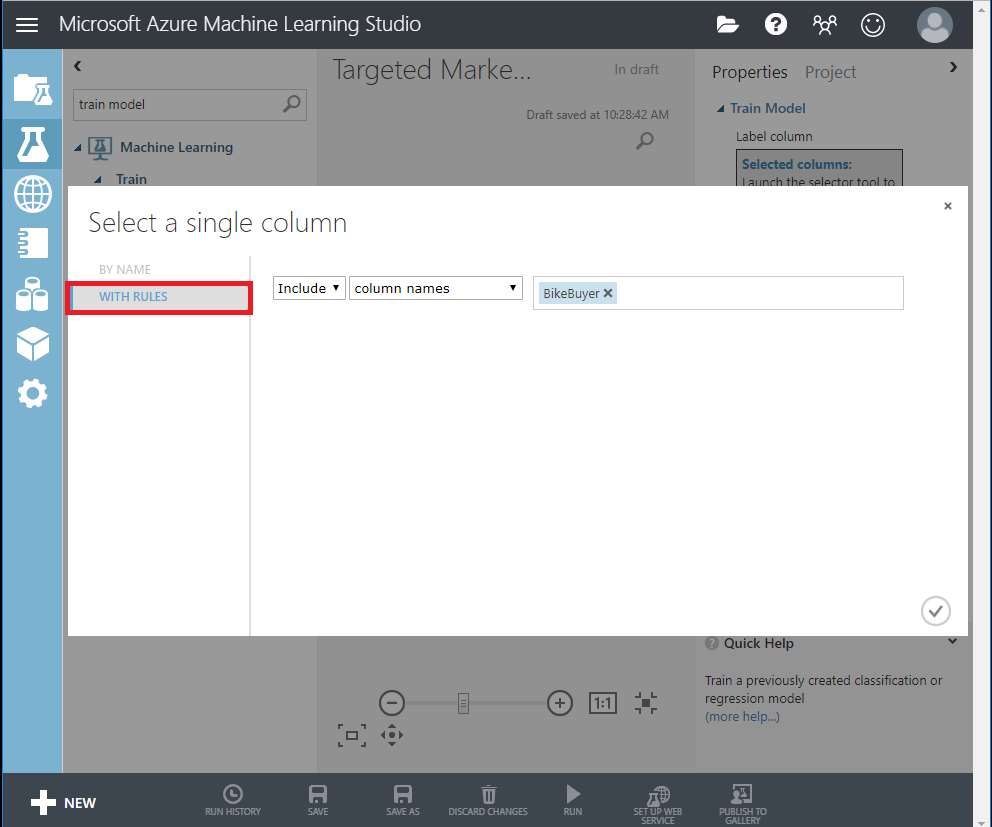
Task: Open the Settings gear in sidebar
Action: (32, 394)
